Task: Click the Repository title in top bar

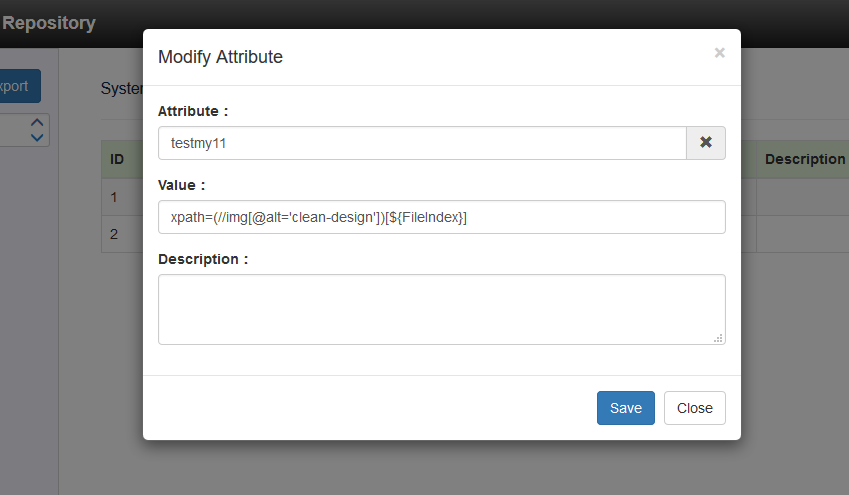Action: (49, 23)
